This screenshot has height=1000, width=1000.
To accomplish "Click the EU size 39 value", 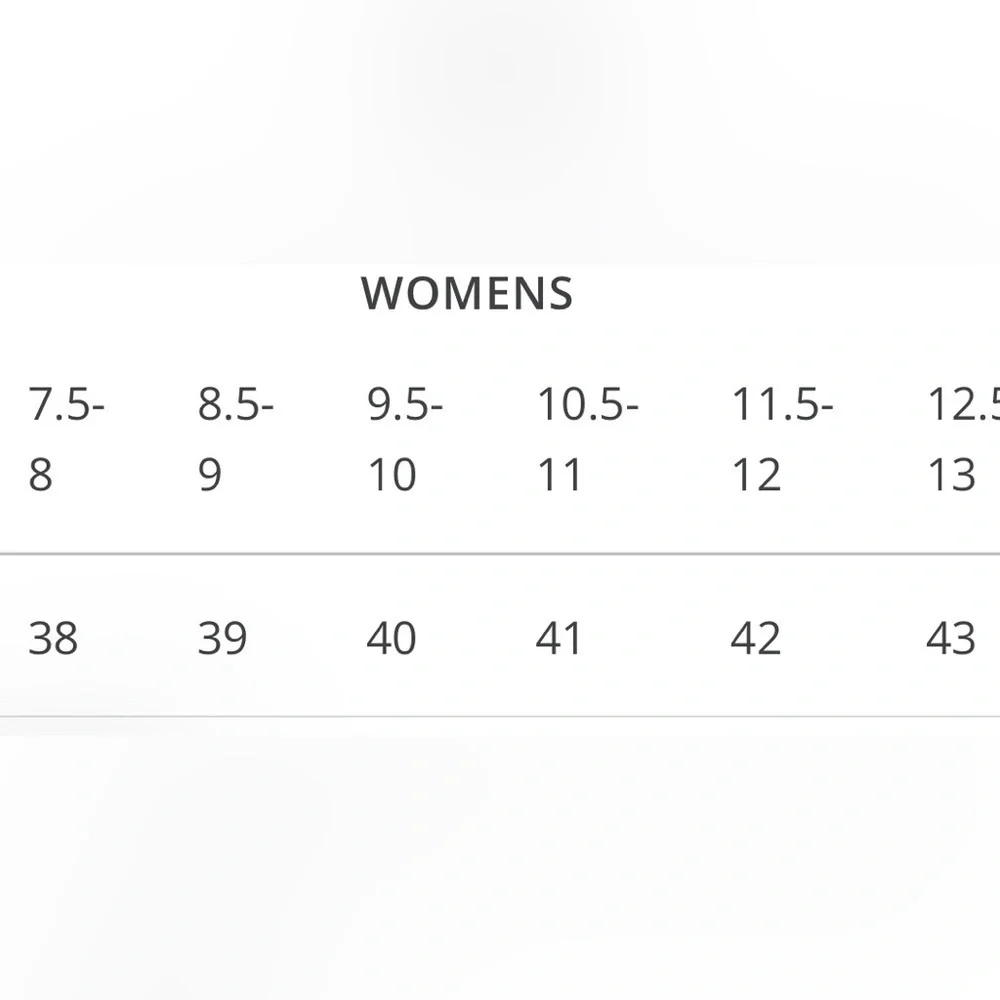I will pos(222,638).
